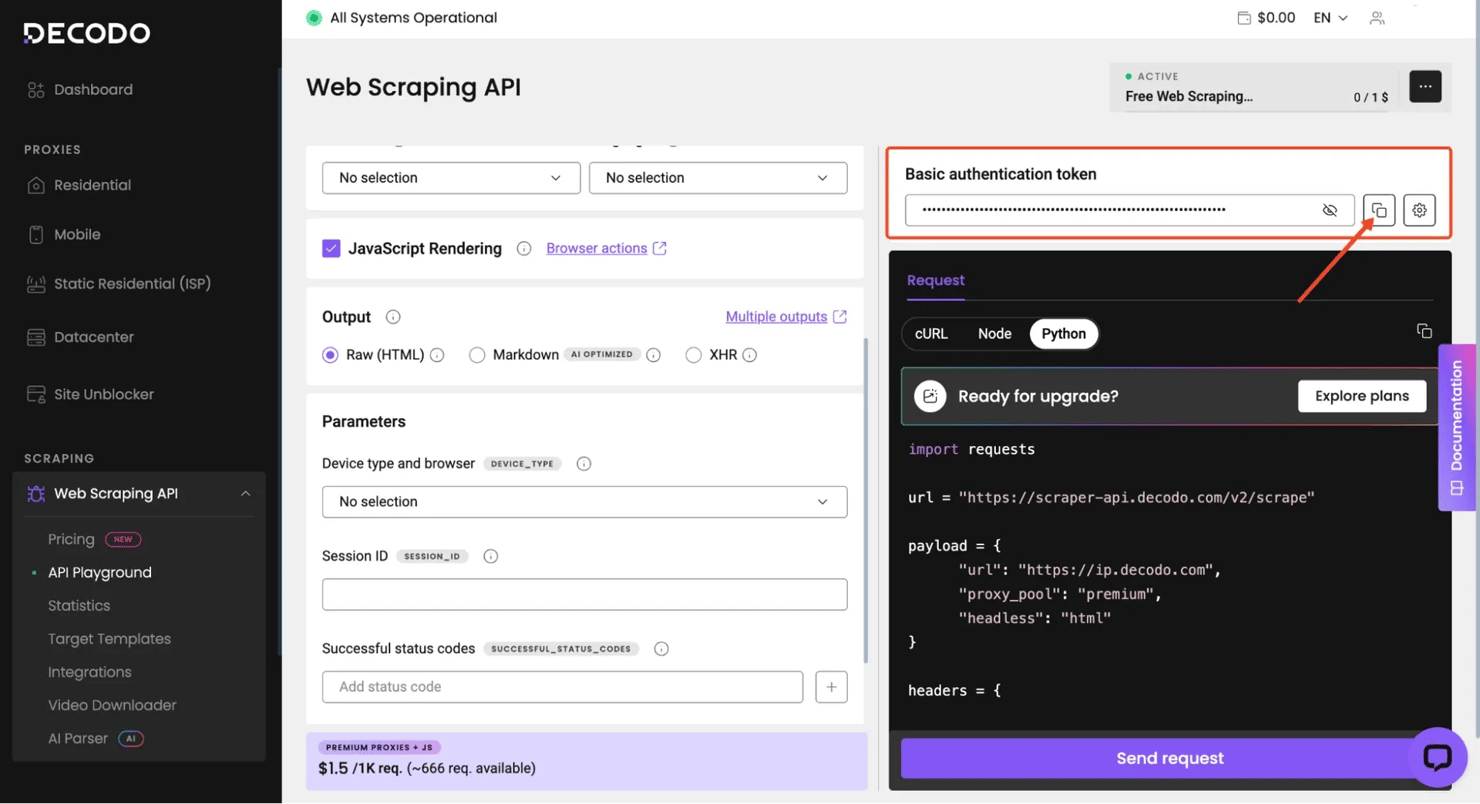1480x804 pixels.
Task: Select API Playground submenu item
Action: (x=100, y=572)
